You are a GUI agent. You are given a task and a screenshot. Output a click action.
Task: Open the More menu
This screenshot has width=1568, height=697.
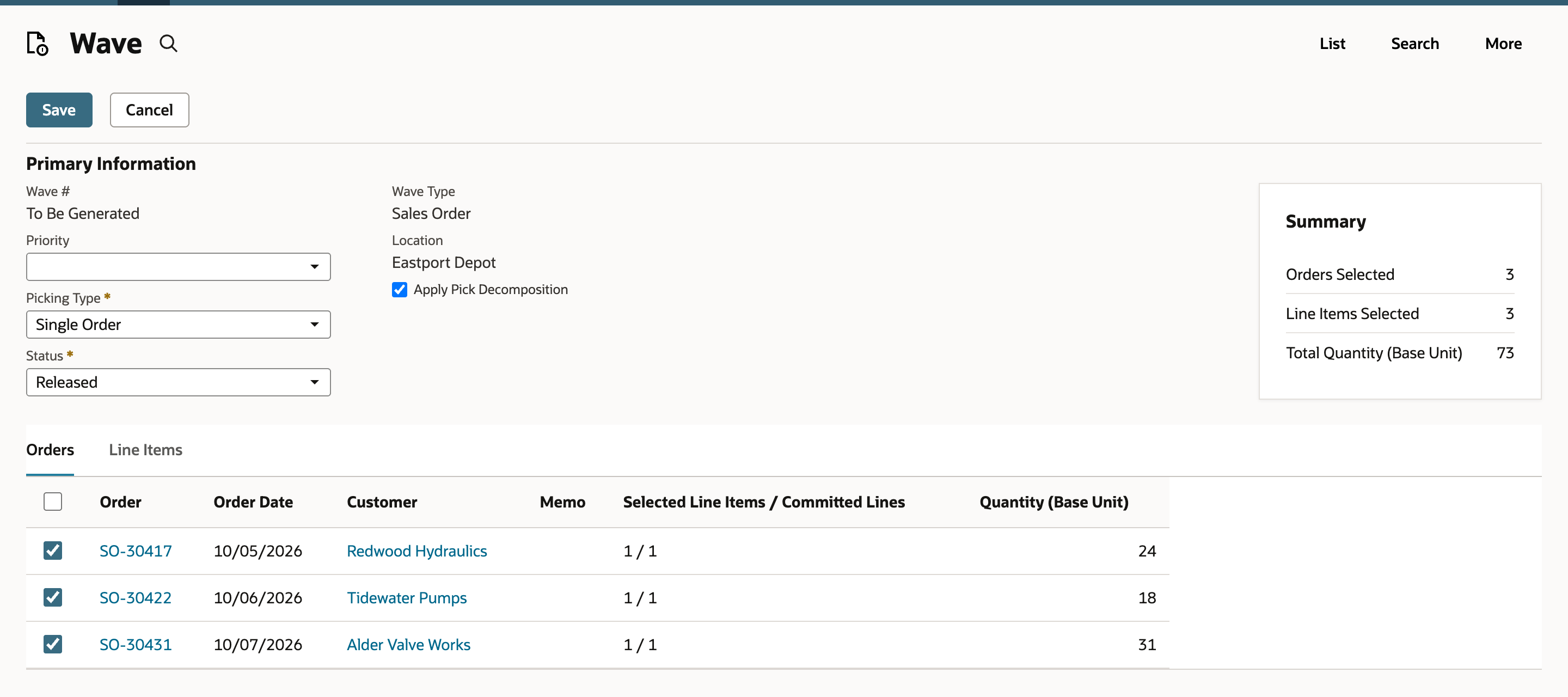(x=1503, y=44)
